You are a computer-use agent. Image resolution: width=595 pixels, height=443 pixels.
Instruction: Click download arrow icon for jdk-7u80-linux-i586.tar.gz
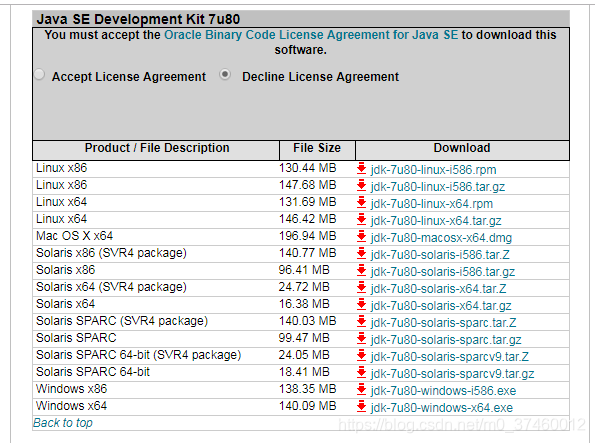361,186
